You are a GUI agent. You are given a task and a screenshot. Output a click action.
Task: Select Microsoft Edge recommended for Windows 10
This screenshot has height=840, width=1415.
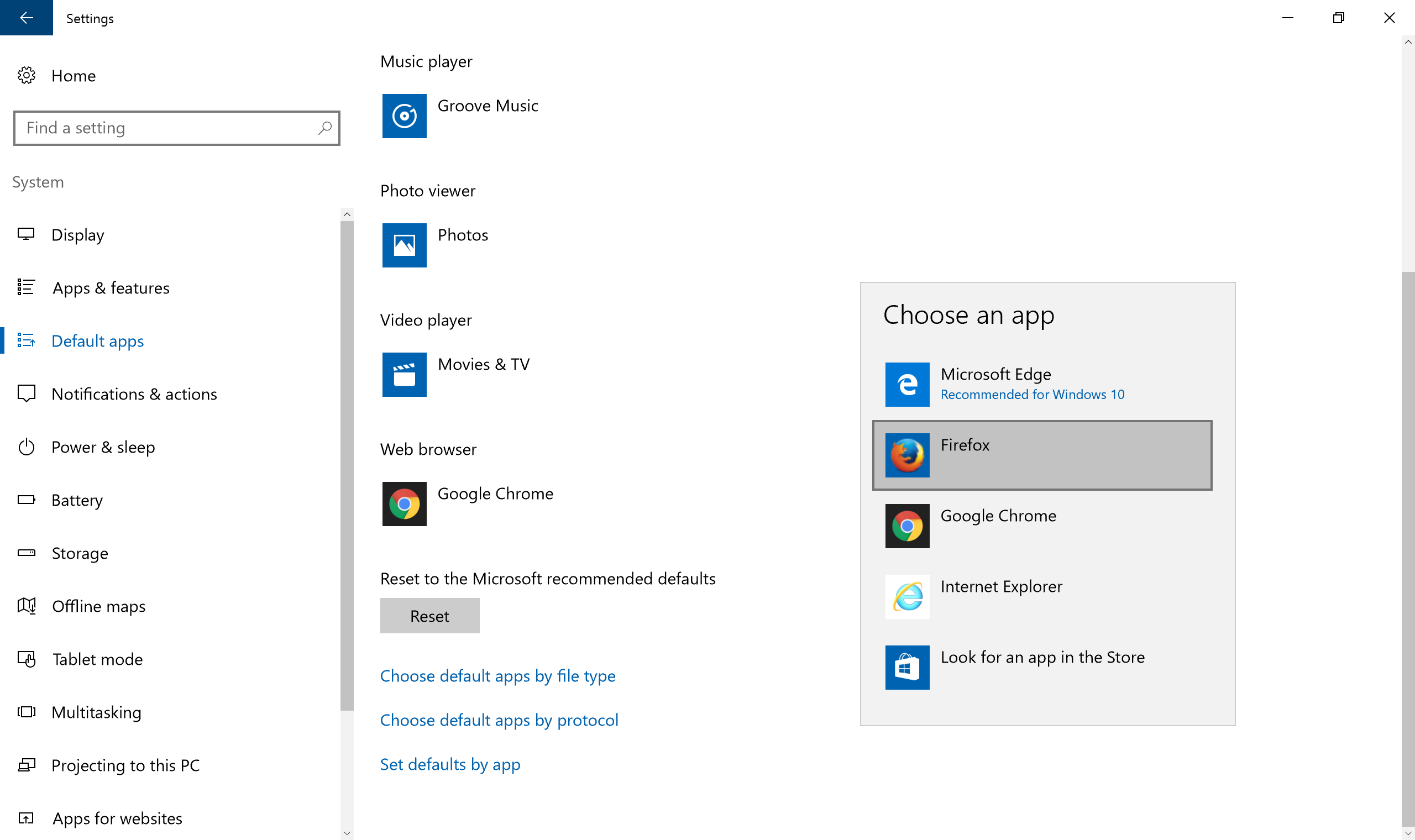point(1041,384)
